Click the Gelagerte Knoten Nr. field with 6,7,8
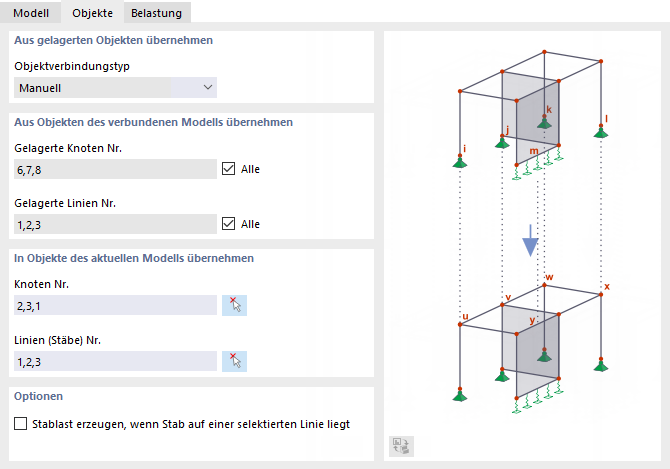Viewport: 670px width, 469px height. [115, 169]
